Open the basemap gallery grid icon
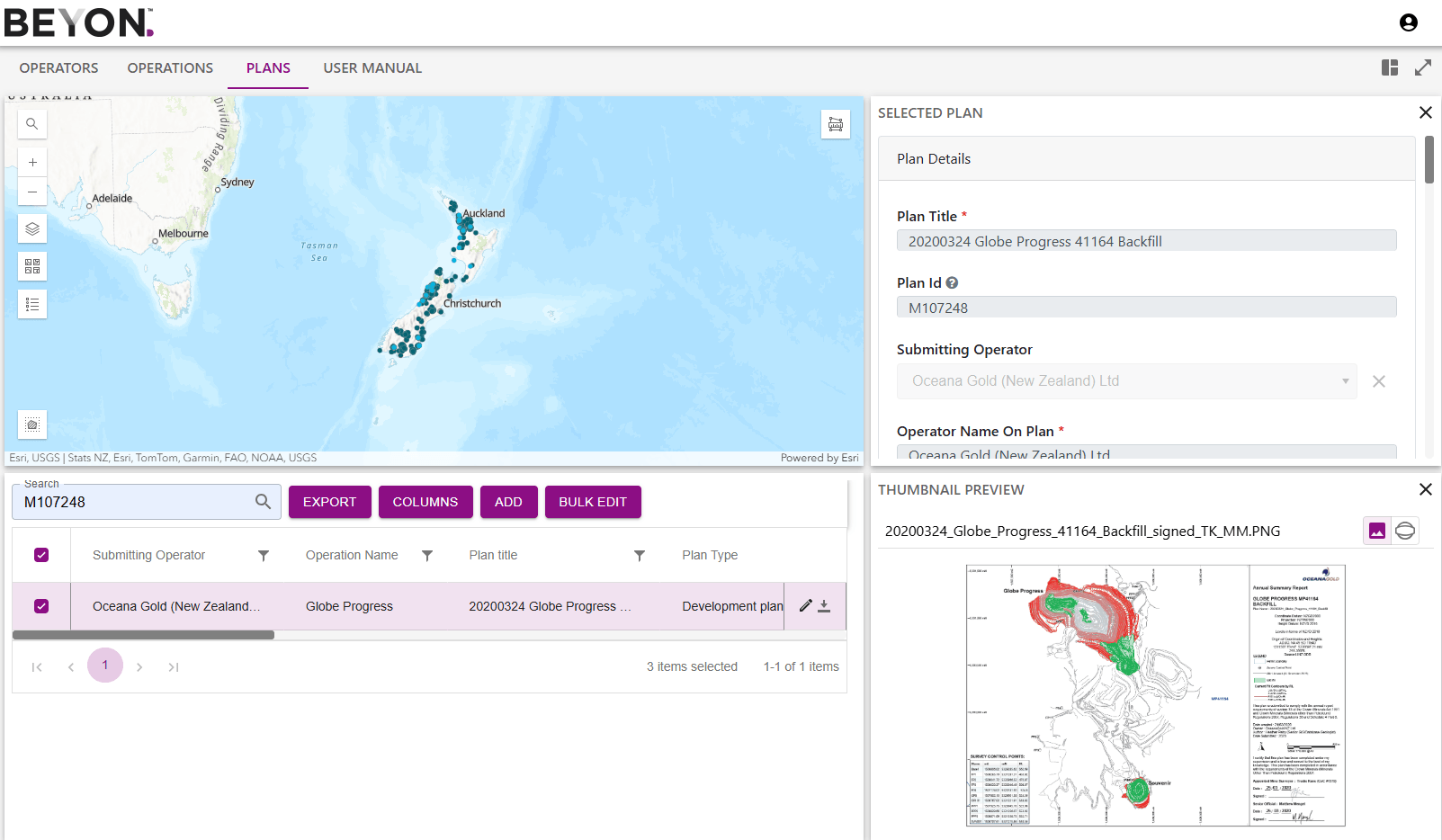Screen dimensions: 1442x840 point(31,265)
